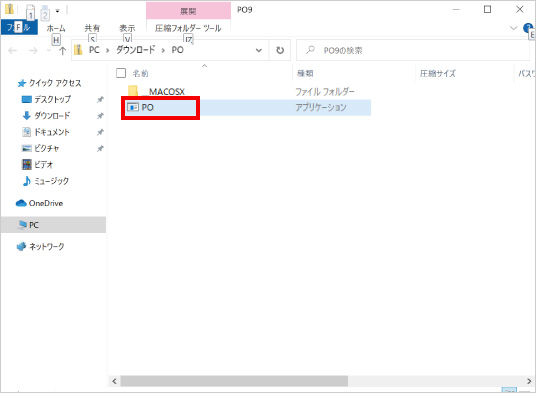Viewport: 536px width, 393px height.
Task: Toggle the select-all checkbox beside 名前
Action: tap(121, 73)
